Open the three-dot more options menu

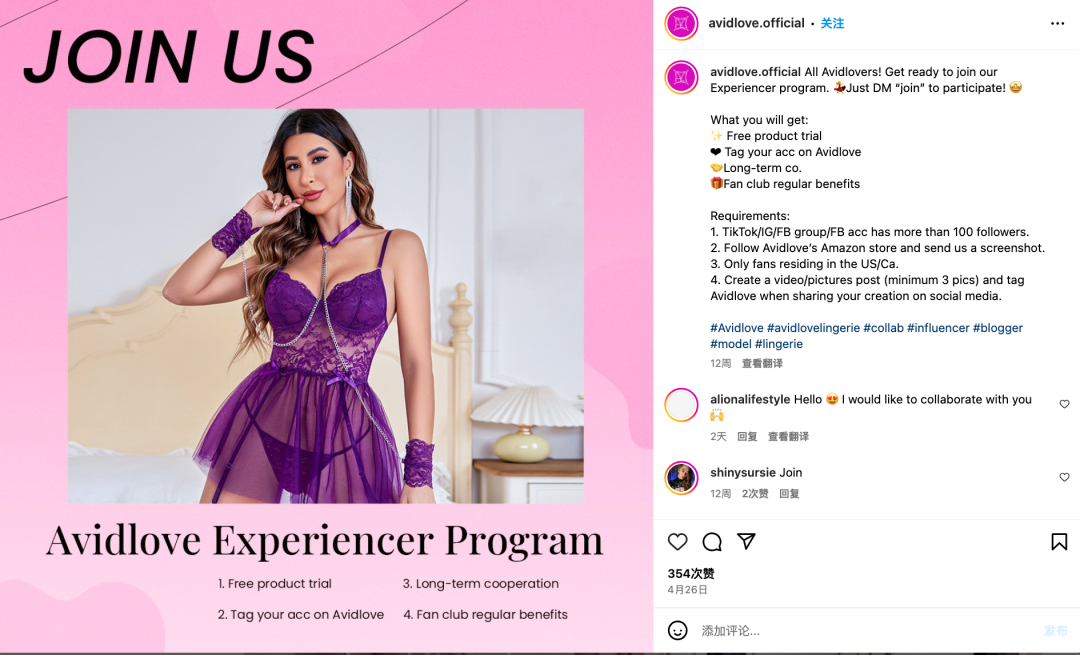[1057, 23]
